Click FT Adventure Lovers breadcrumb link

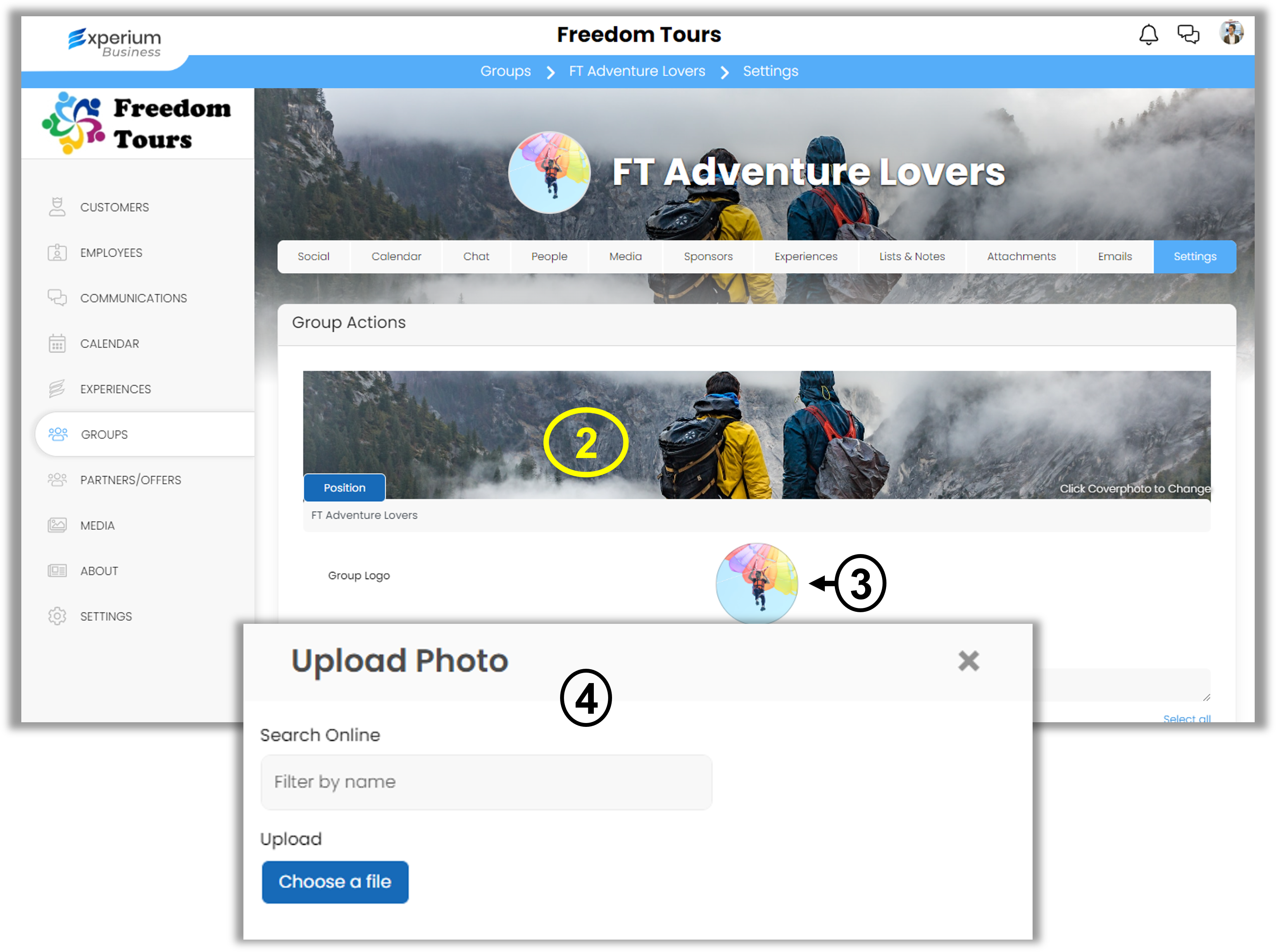[637, 71]
